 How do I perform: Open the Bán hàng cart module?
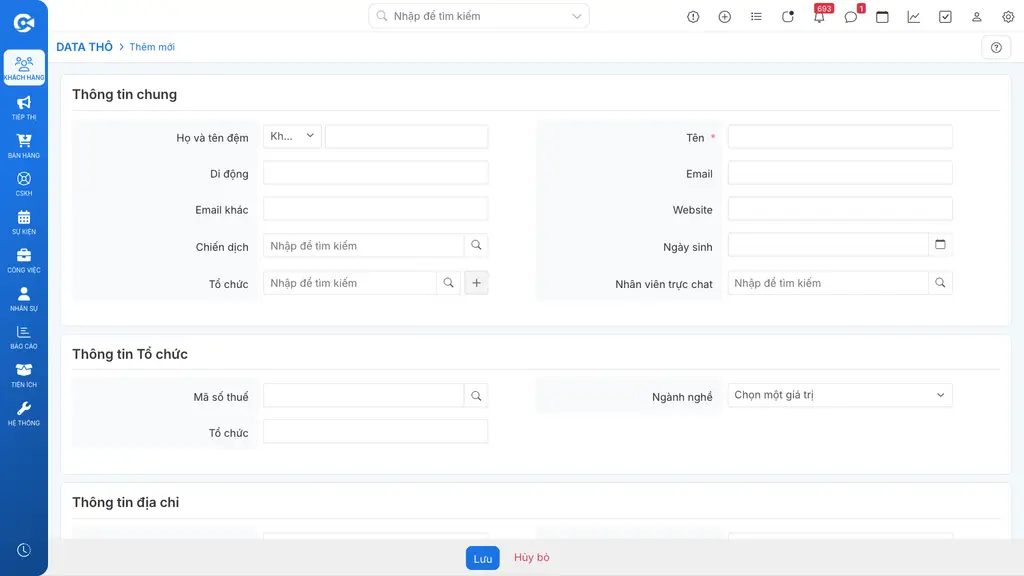(24, 146)
